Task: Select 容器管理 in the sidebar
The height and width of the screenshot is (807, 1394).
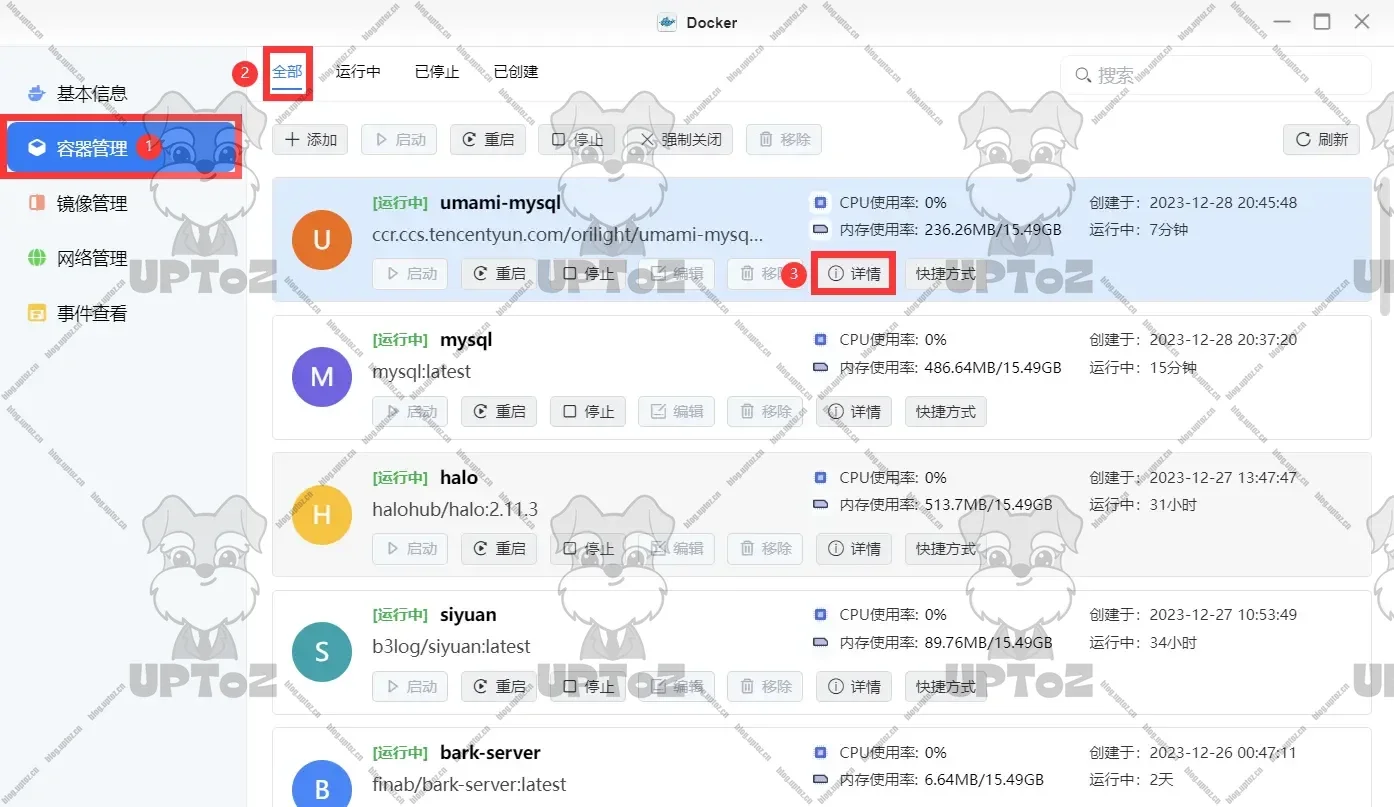Action: click(x=122, y=148)
